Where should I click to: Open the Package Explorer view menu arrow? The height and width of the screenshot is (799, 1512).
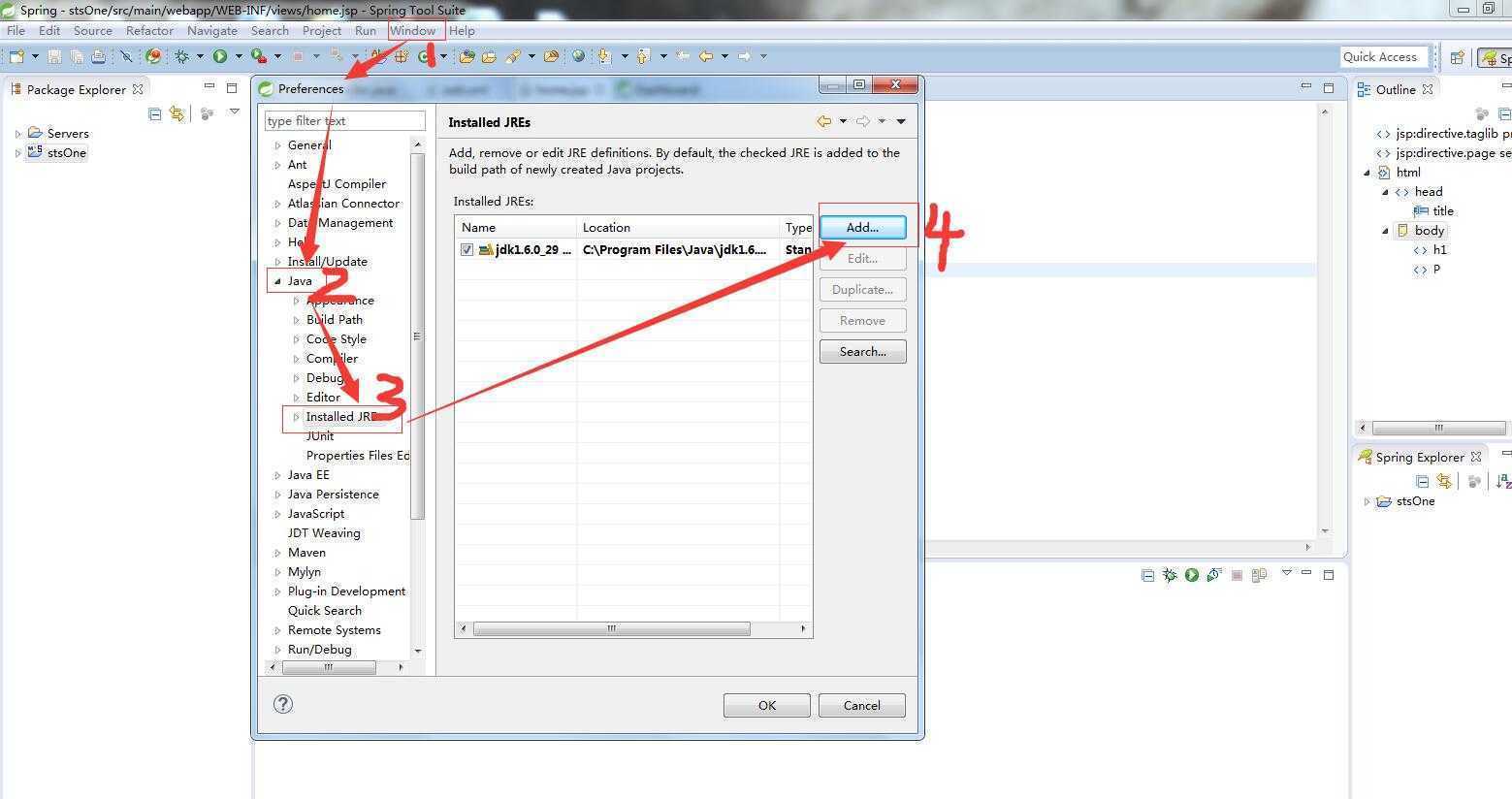(x=234, y=112)
